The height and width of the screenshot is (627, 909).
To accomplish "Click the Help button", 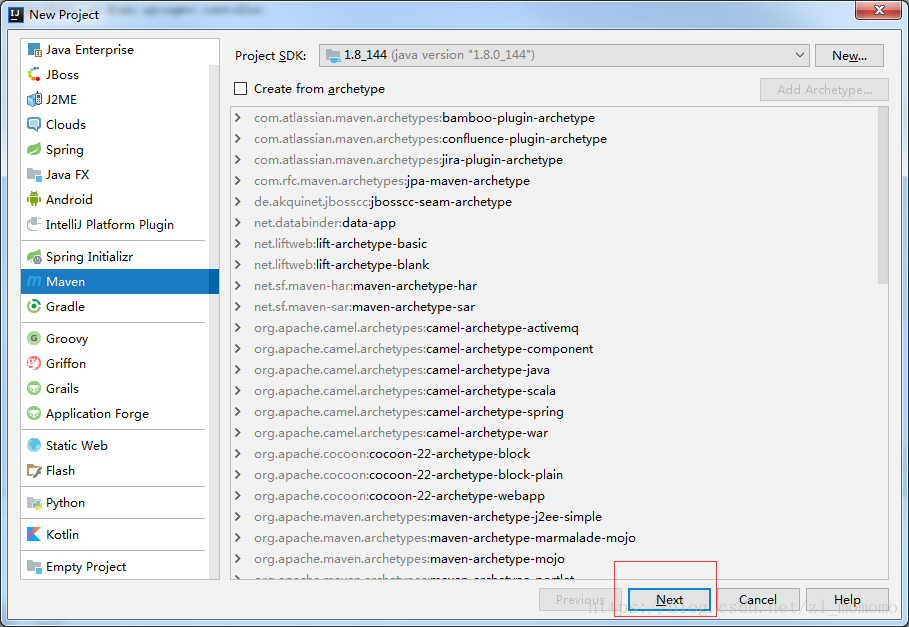I will point(847,600).
